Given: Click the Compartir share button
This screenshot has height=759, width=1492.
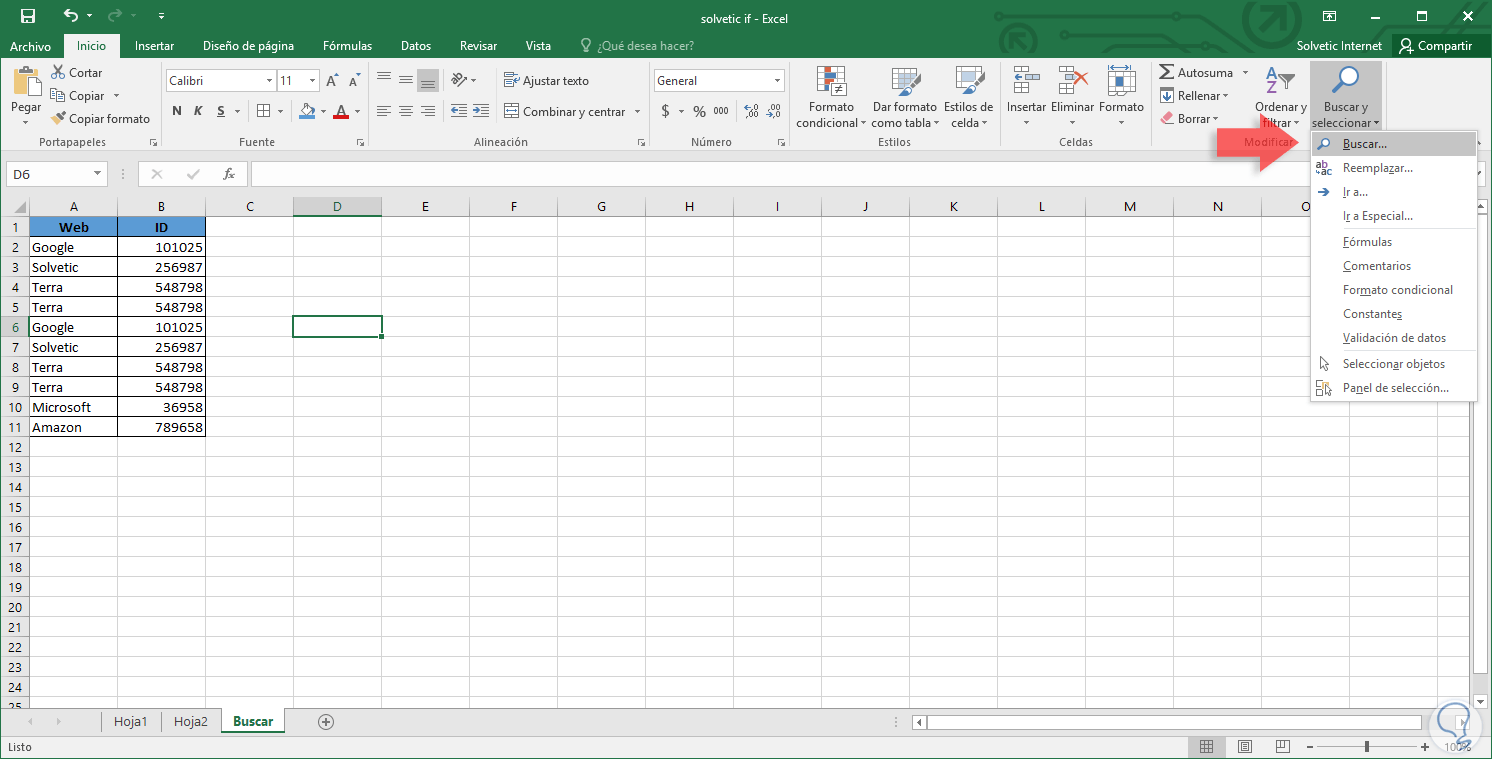Looking at the screenshot, I should pyautogui.click(x=1435, y=45).
